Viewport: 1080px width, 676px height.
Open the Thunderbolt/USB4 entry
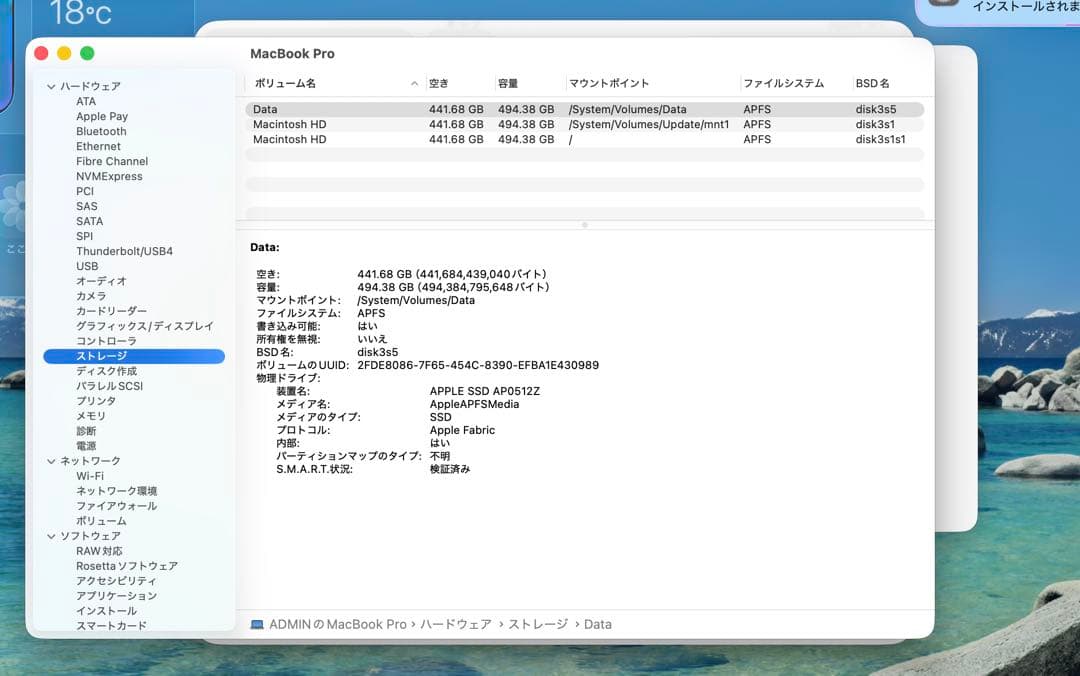click(x=125, y=252)
